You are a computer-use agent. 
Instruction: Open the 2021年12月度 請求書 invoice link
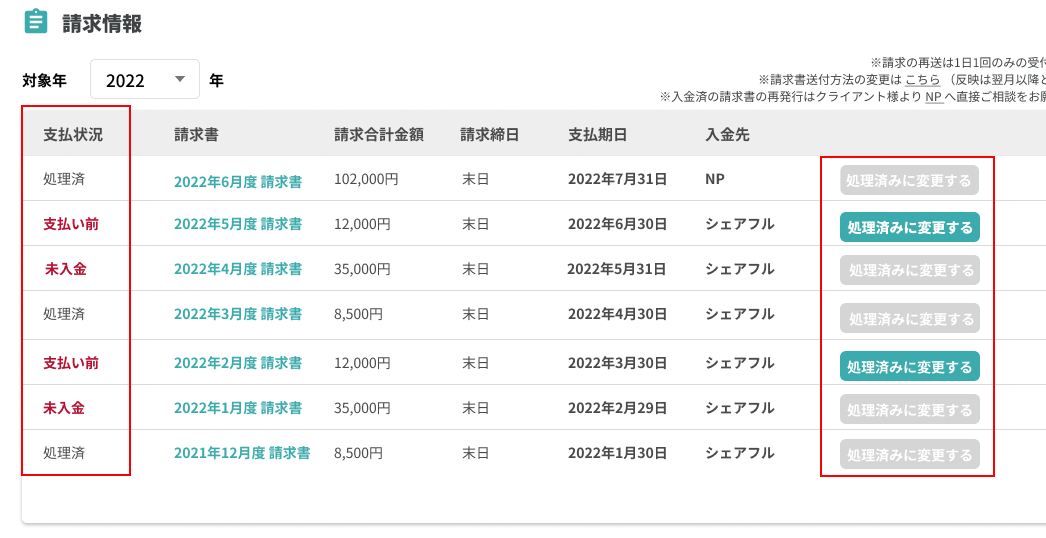(x=242, y=453)
